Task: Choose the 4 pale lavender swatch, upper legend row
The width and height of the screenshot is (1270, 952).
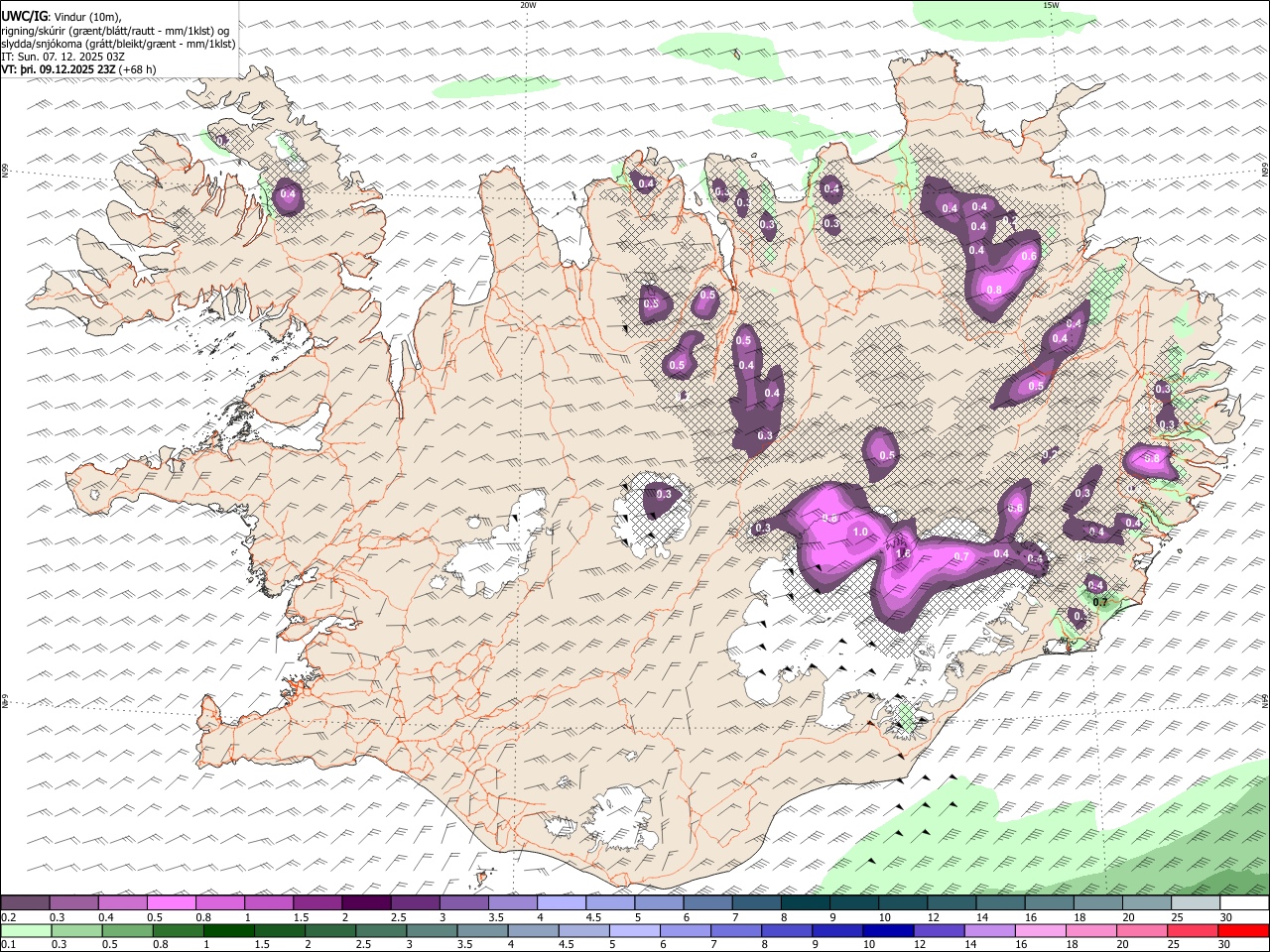Action: [561, 903]
